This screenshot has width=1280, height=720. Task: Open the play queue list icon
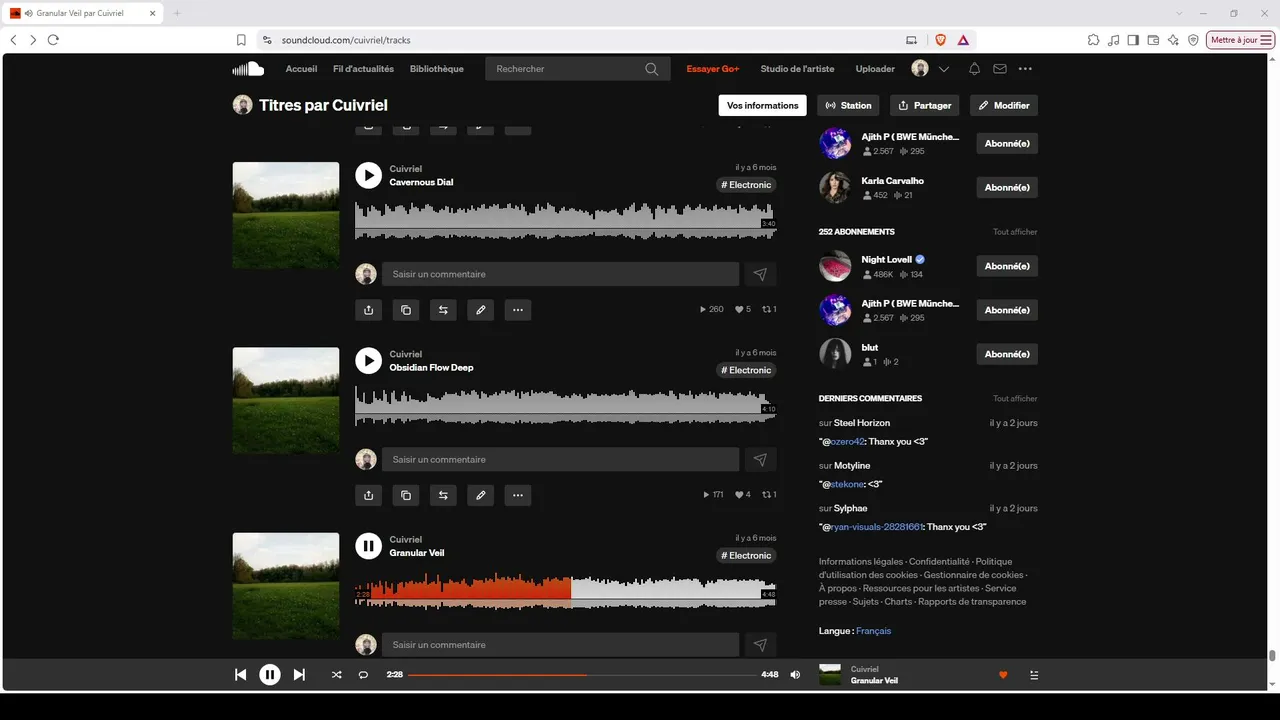(x=1034, y=675)
